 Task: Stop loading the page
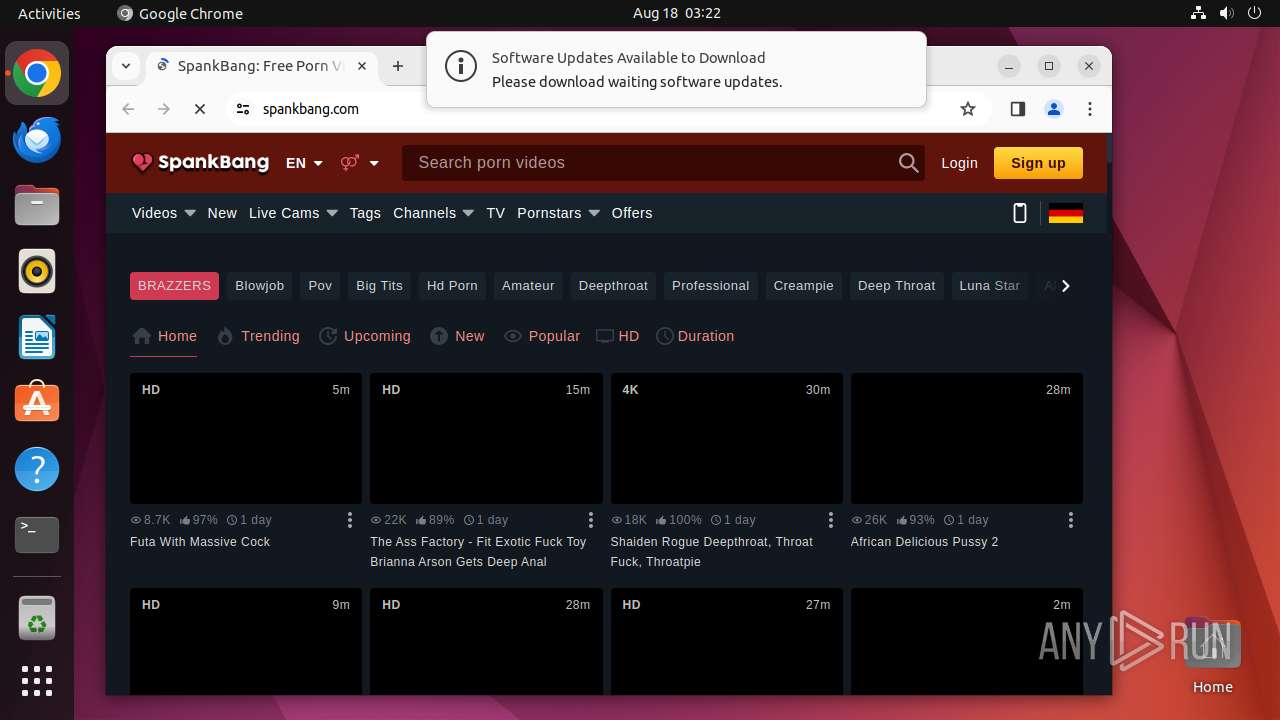click(200, 109)
